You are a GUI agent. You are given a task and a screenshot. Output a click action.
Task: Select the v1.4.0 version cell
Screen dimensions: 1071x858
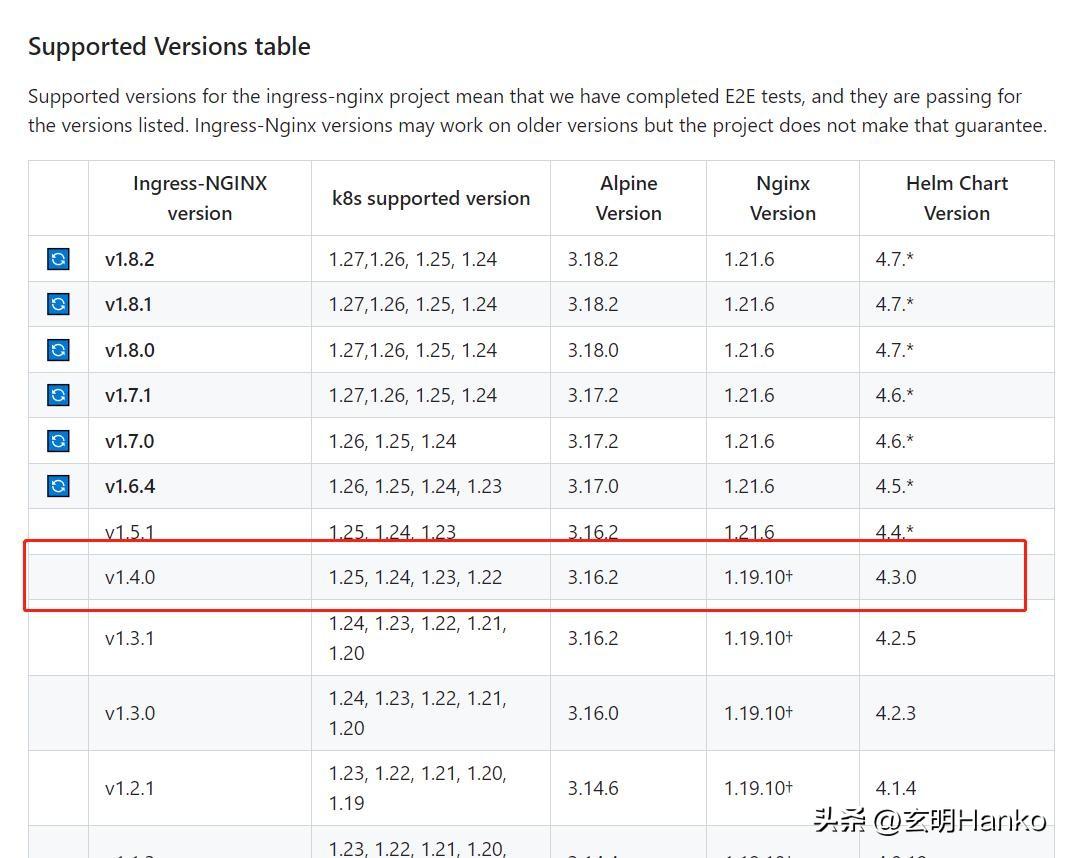[x=130, y=577]
